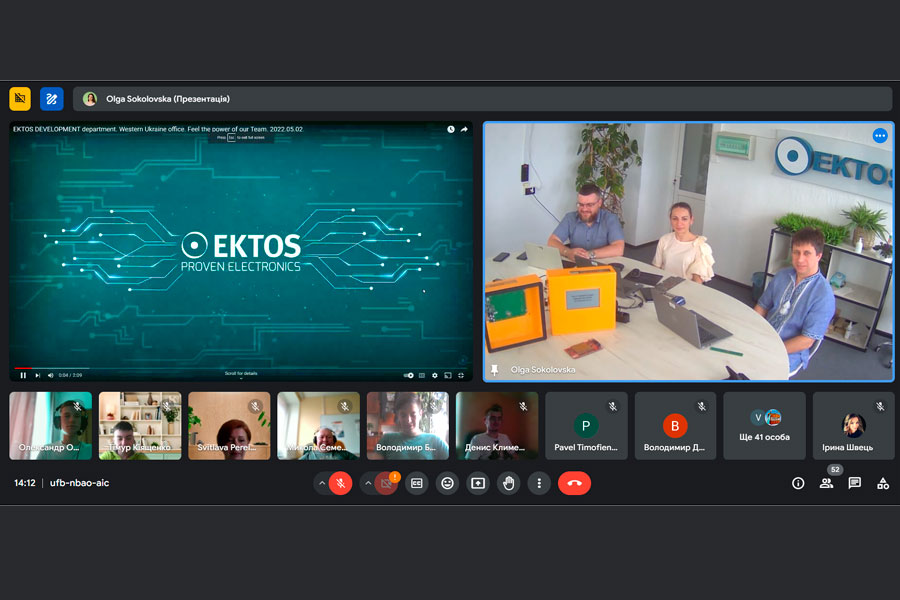
Task: Click the 52 participants count badge
Action: click(x=835, y=470)
